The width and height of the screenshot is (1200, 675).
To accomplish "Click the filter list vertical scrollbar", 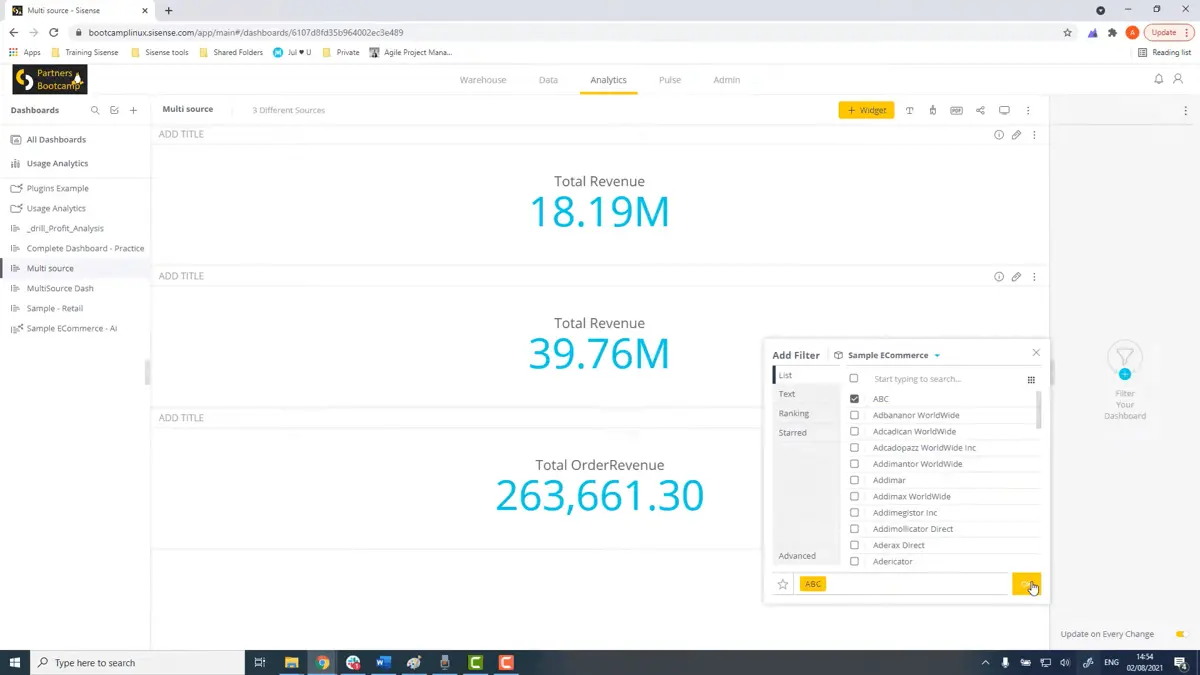I will [1039, 410].
